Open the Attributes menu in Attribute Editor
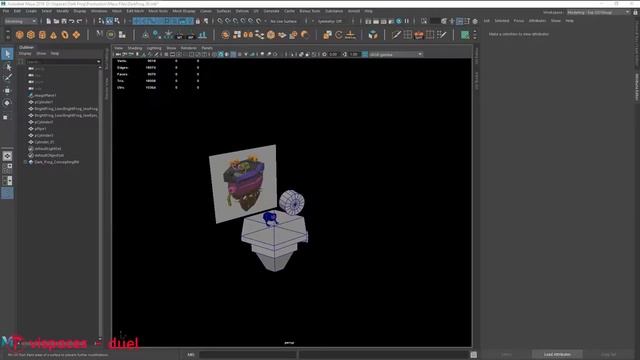The height and width of the screenshot is (360, 640). tap(537, 20)
